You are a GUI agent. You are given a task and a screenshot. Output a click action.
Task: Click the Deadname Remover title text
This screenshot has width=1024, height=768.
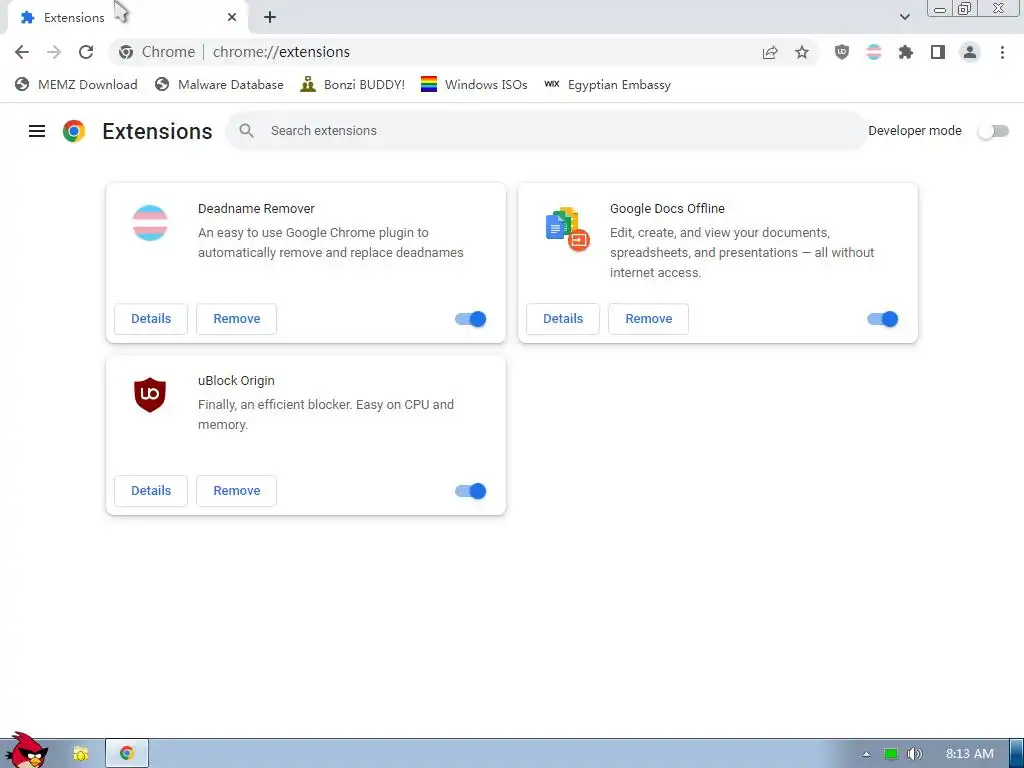pos(256,209)
